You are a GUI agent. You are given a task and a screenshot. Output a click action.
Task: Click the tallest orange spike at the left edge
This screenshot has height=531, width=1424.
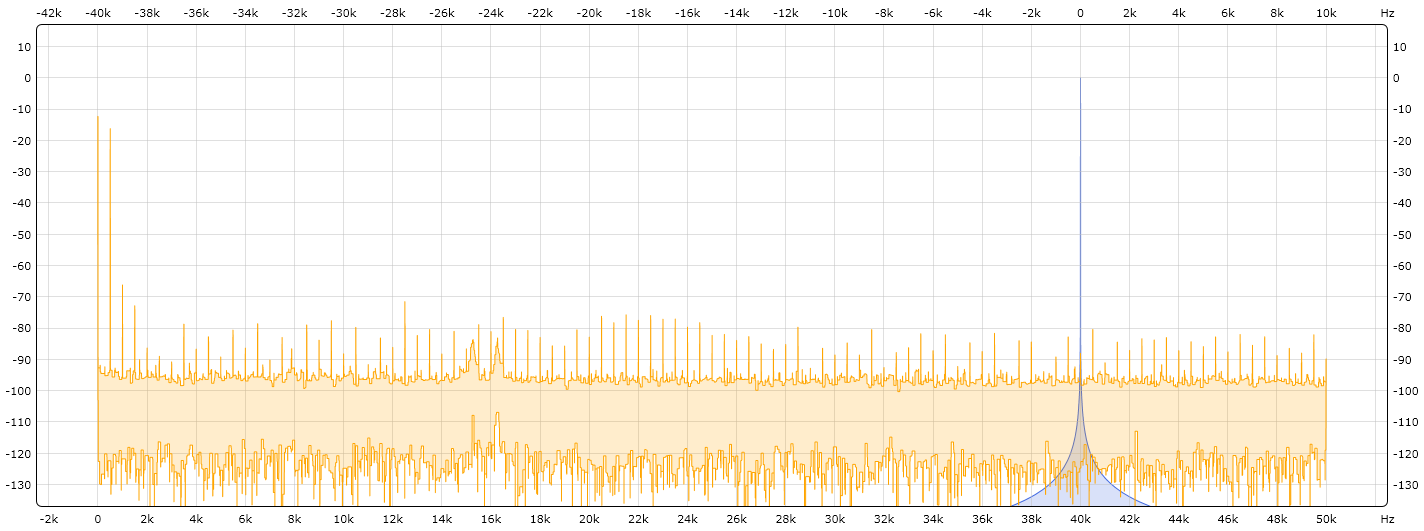[x=98, y=118]
